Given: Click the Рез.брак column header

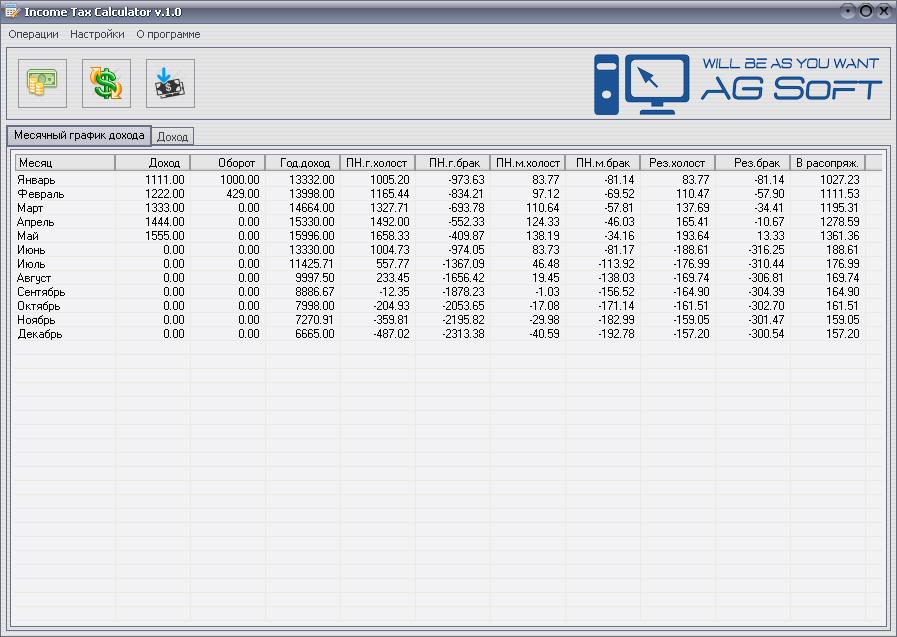Looking at the screenshot, I should (752, 163).
